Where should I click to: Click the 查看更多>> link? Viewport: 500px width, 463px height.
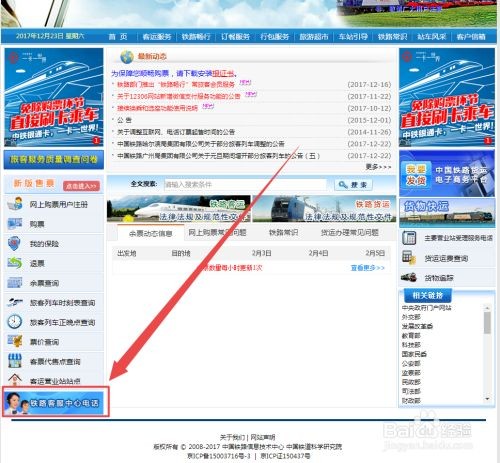point(367,268)
